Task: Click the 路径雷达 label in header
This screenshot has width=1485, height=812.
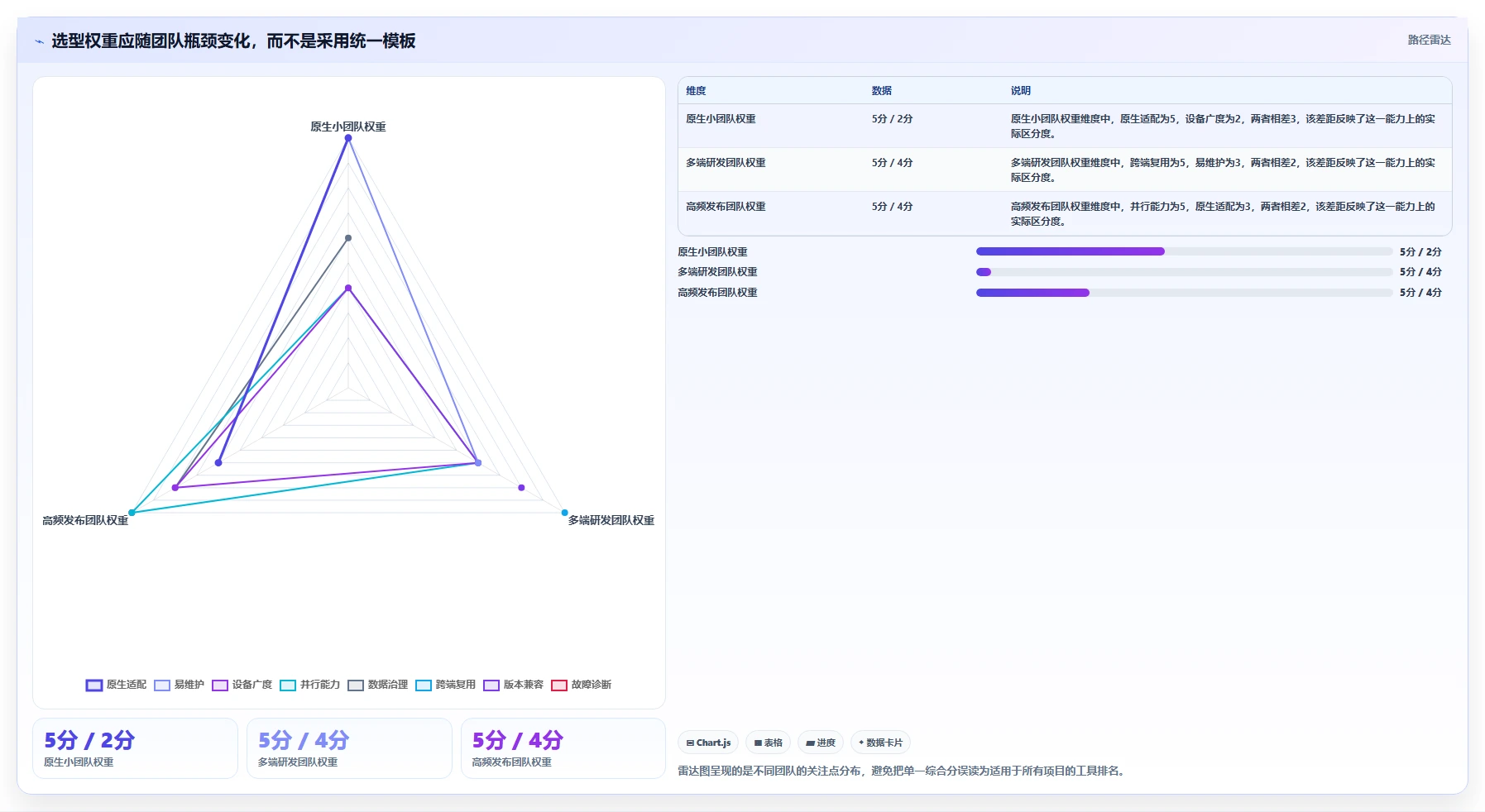Action: tap(1429, 40)
